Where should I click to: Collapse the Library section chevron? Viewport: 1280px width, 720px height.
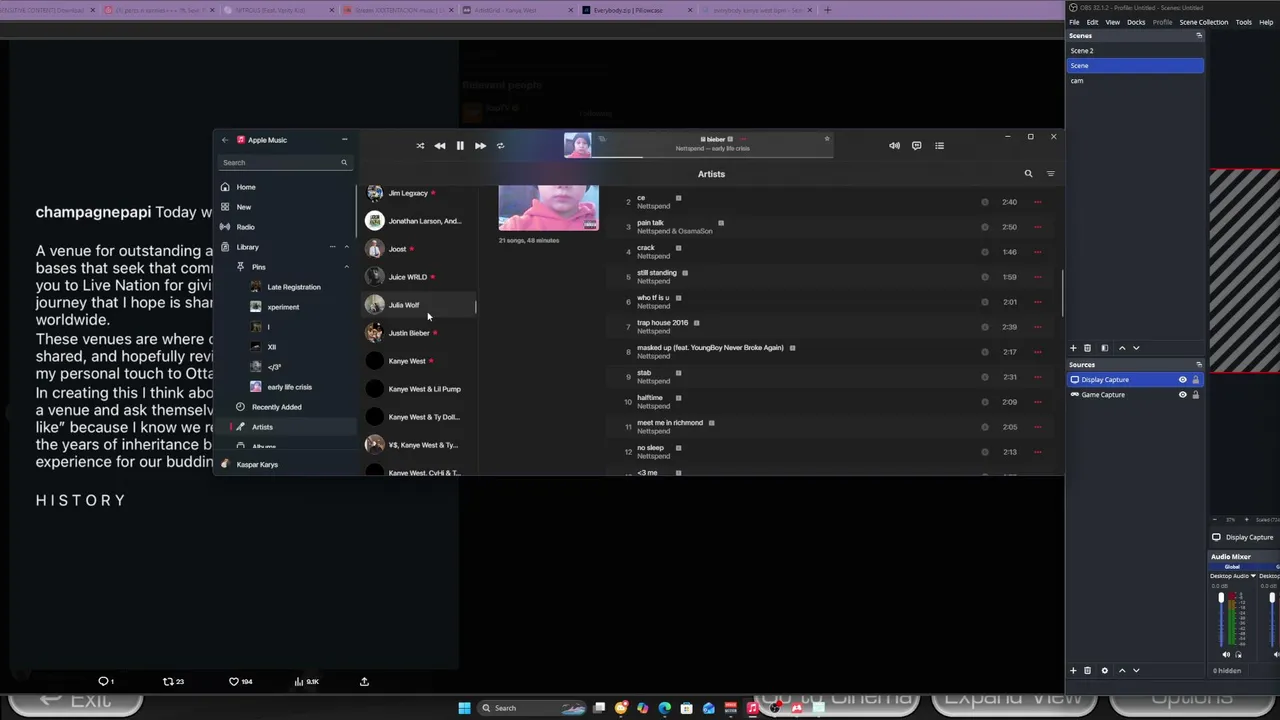[347, 247]
